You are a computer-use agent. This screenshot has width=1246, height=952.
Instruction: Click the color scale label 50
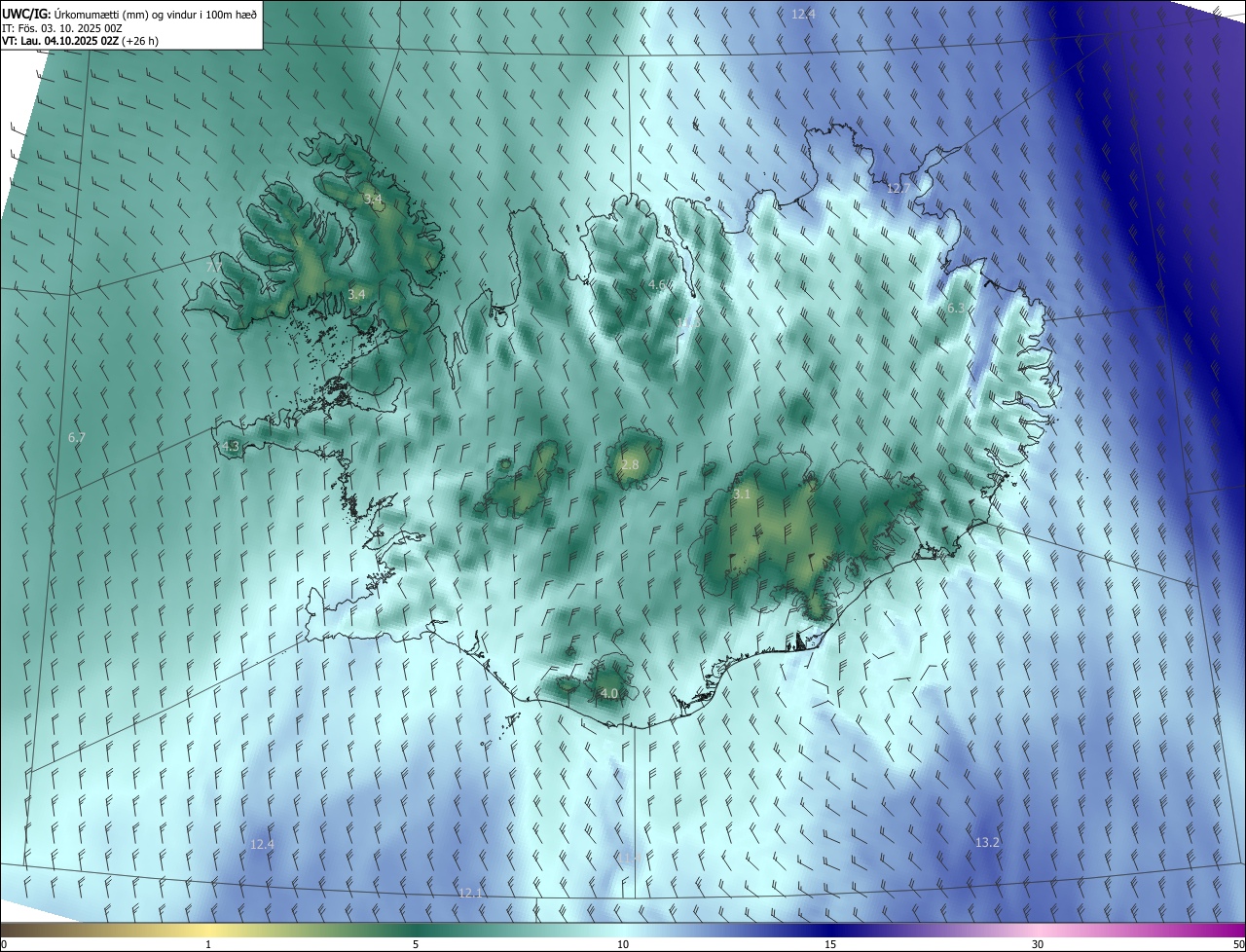(x=1238, y=944)
